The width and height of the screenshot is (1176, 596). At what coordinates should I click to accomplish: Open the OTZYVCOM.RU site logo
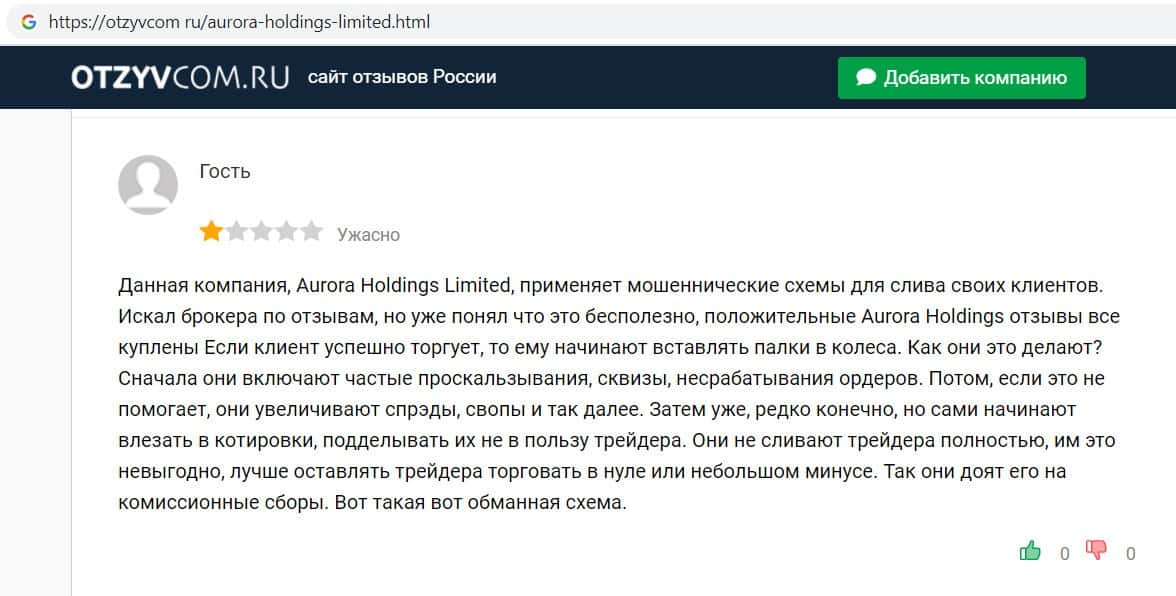180,77
